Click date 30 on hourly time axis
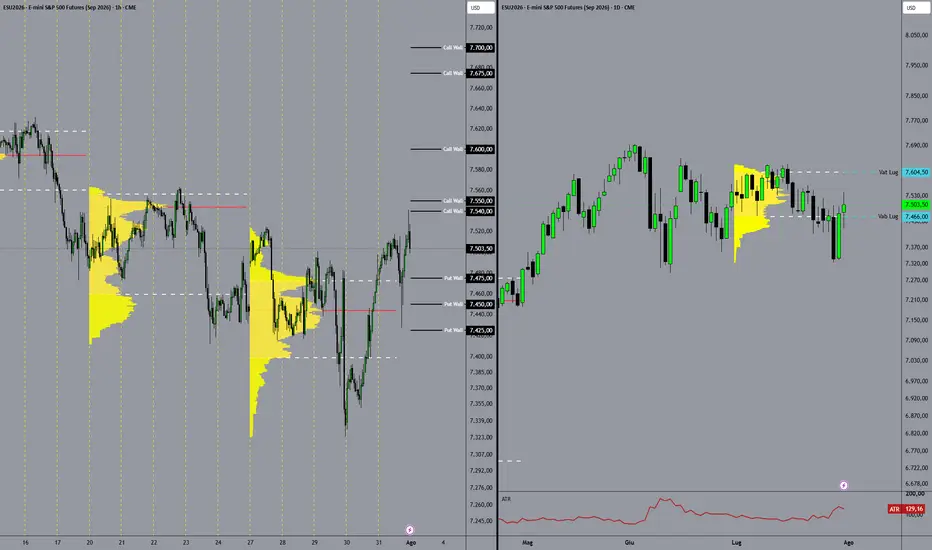 [x=347, y=542]
